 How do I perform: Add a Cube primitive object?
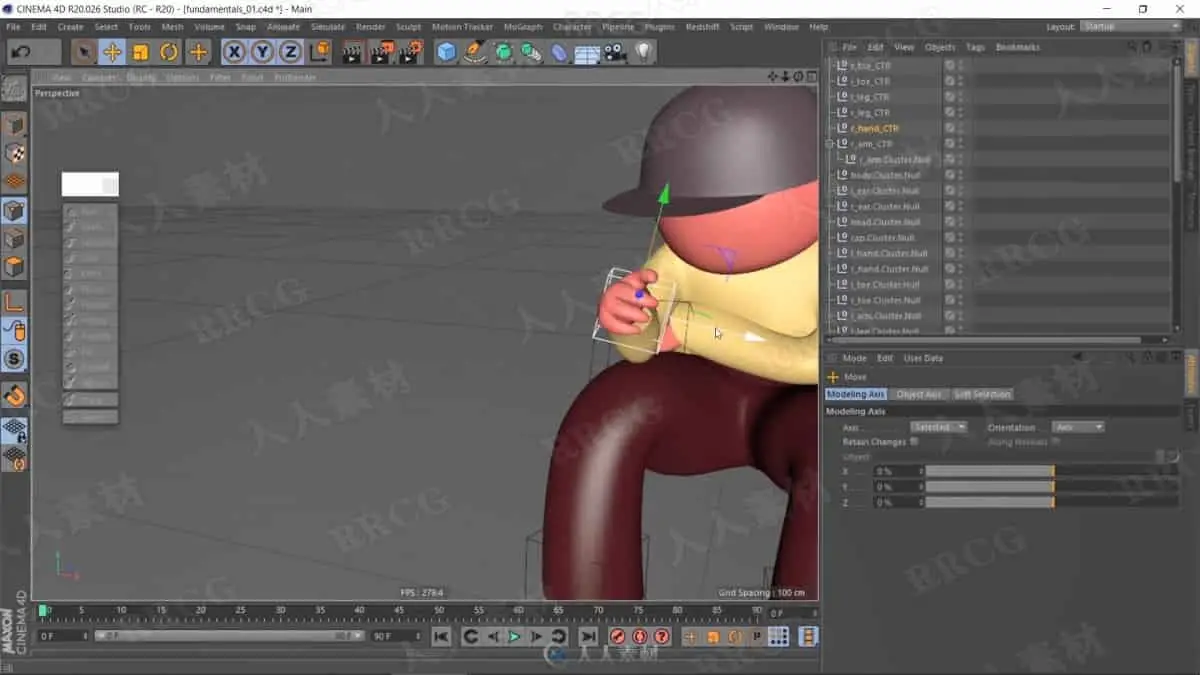446,52
